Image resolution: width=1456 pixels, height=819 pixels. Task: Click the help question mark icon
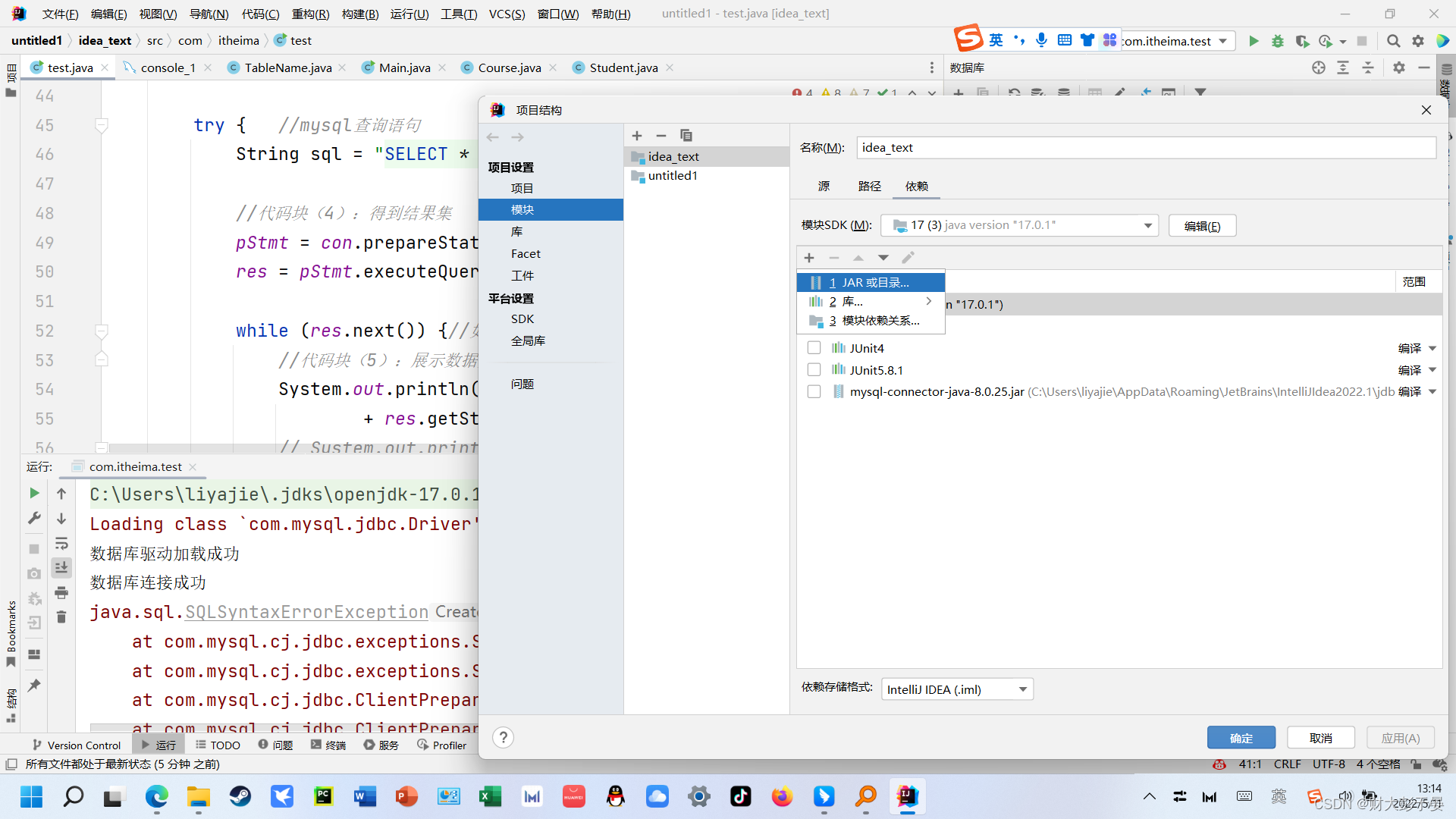(x=503, y=737)
